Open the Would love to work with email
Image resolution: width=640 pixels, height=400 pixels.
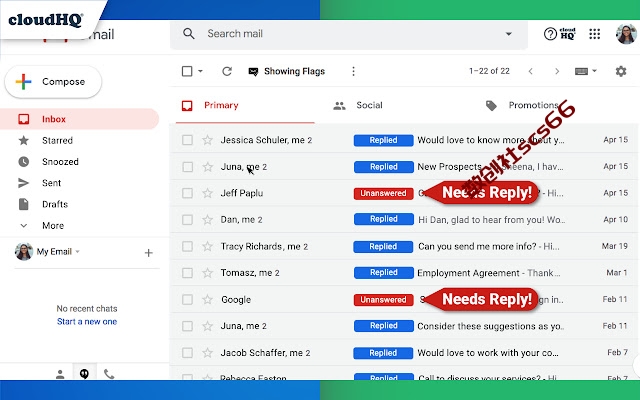[x=488, y=353]
